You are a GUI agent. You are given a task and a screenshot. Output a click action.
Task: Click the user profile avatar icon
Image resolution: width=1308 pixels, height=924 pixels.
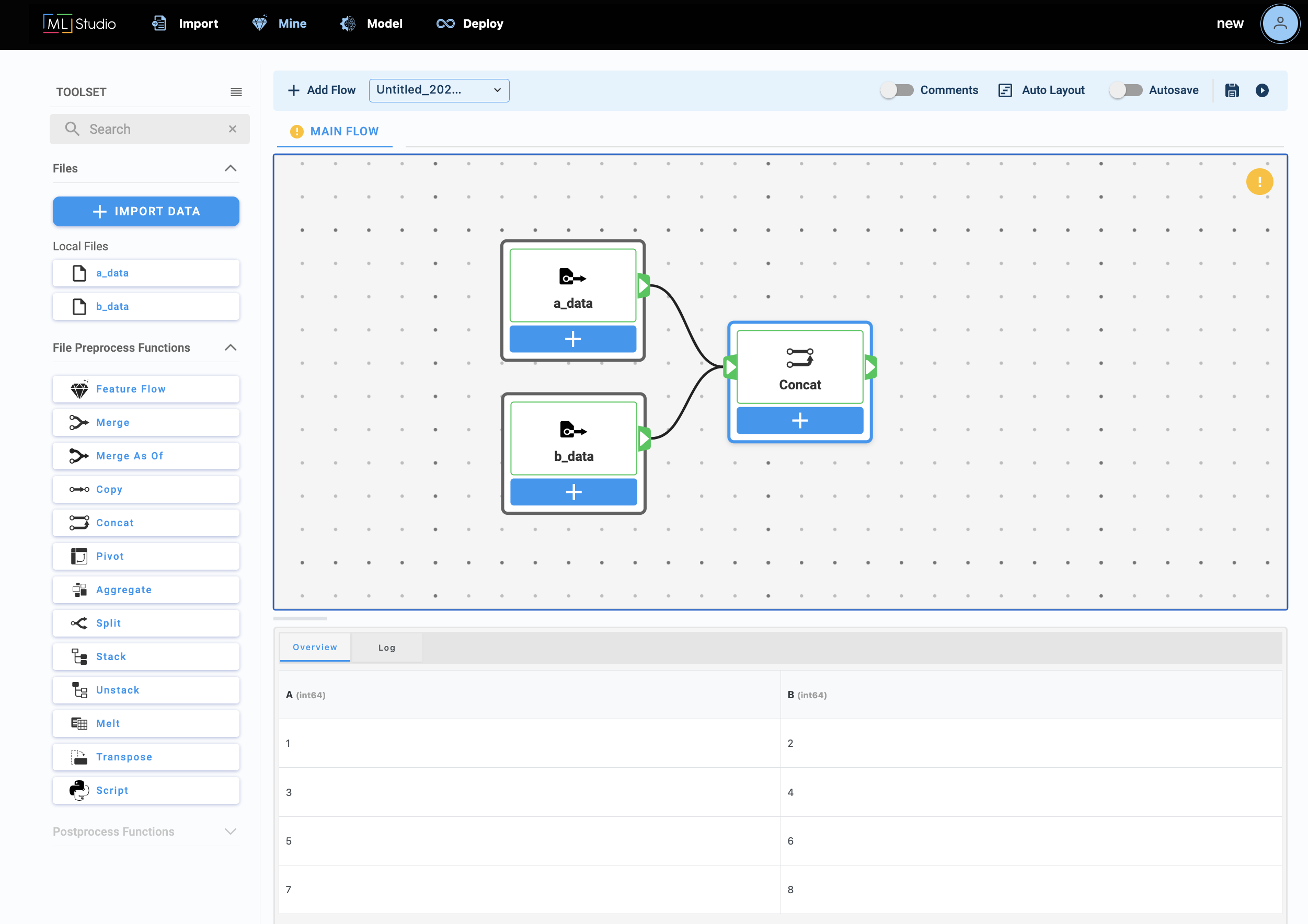(x=1280, y=24)
